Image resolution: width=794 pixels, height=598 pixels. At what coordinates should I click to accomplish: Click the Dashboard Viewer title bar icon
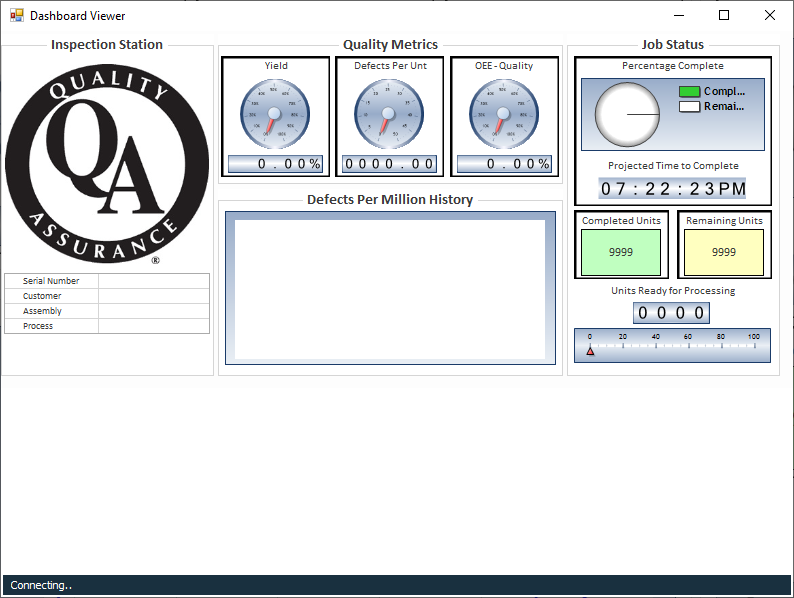(x=16, y=16)
